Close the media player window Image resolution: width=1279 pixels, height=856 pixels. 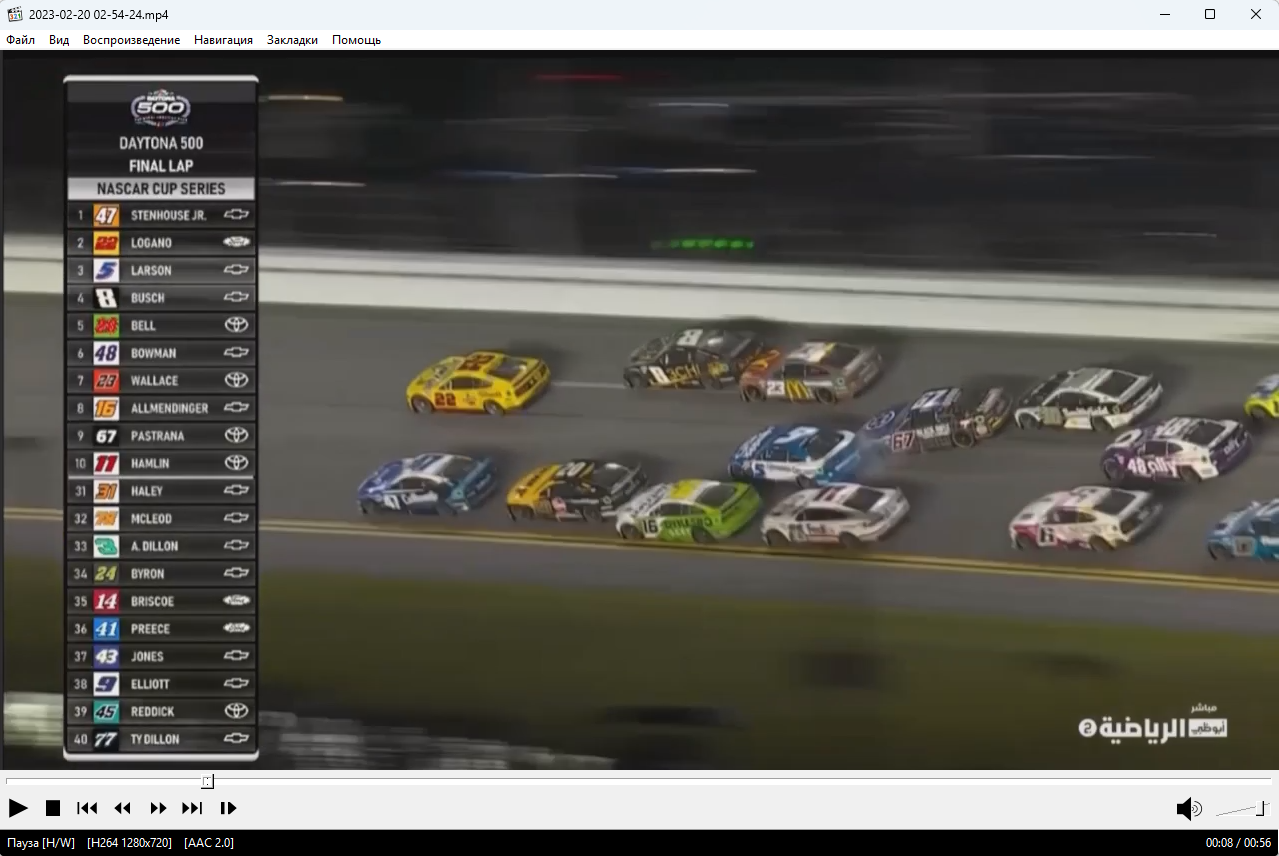click(x=1256, y=14)
